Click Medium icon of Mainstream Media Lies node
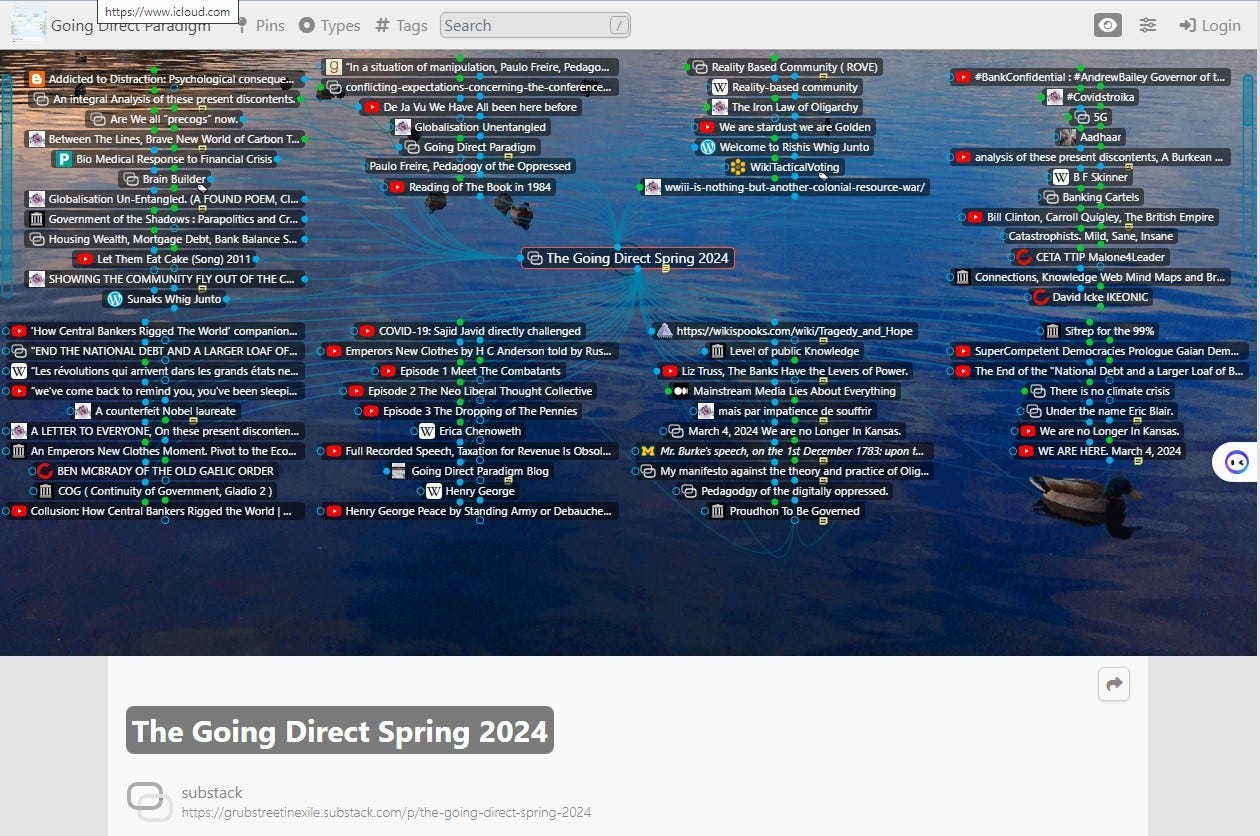This screenshot has height=836, width=1260. [681, 391]
